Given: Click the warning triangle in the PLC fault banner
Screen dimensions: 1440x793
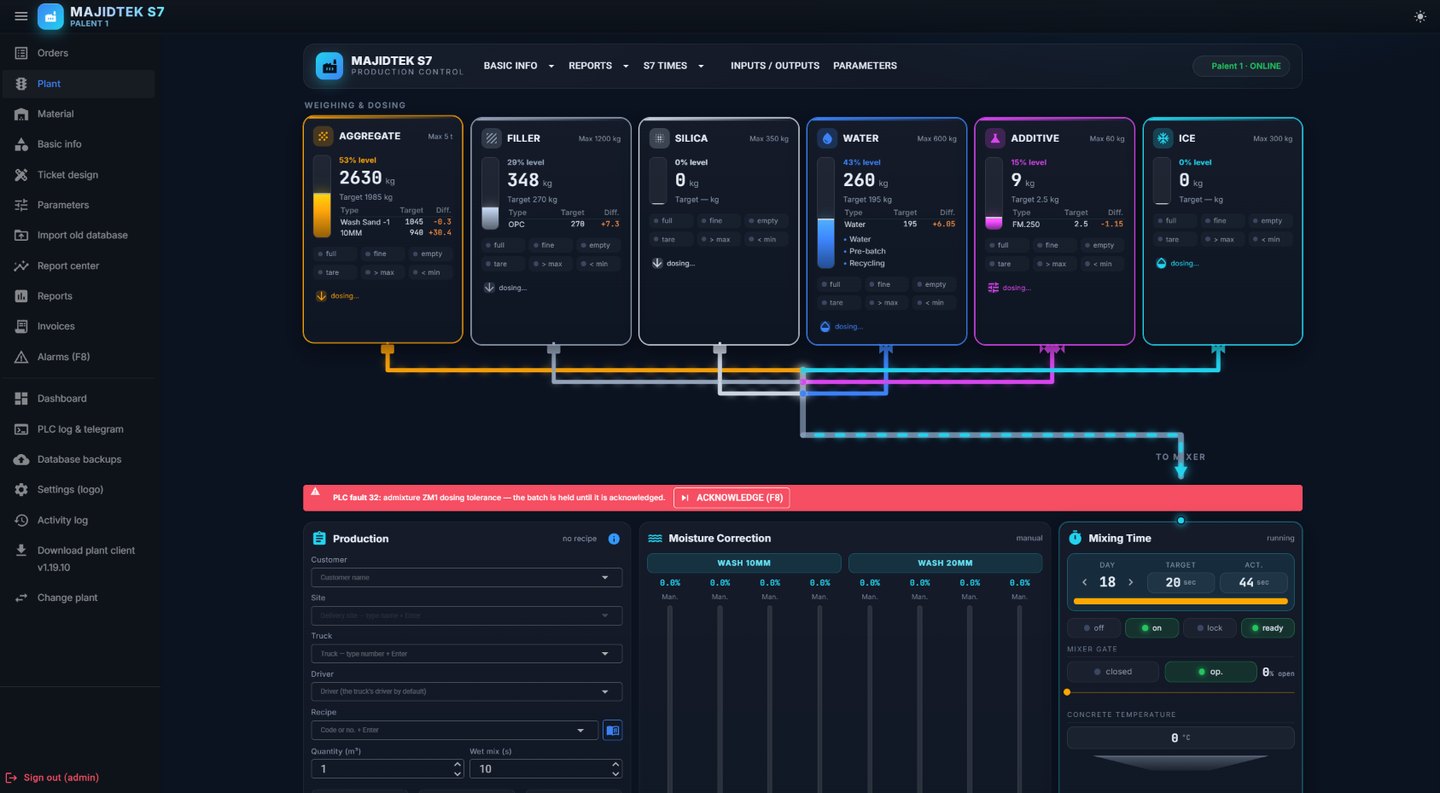Looking at the screenshot, I should pyautogui.click(x=315, y=492).
